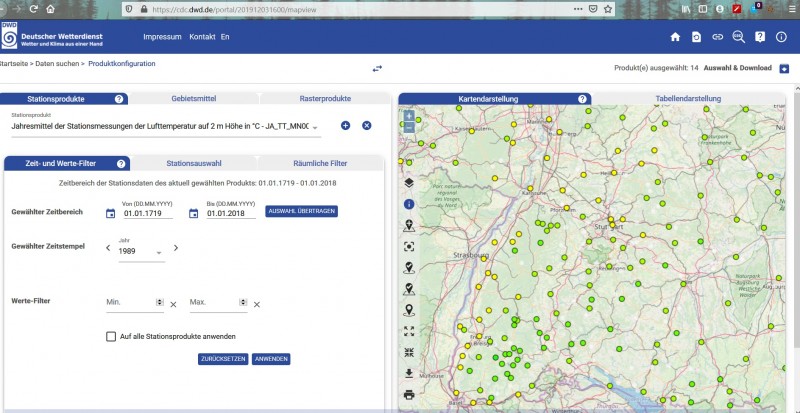The width and height of the screenshot is (800, 413).
Task: Click the printer icon on the map toolbar
Action: tap(409, 394)
